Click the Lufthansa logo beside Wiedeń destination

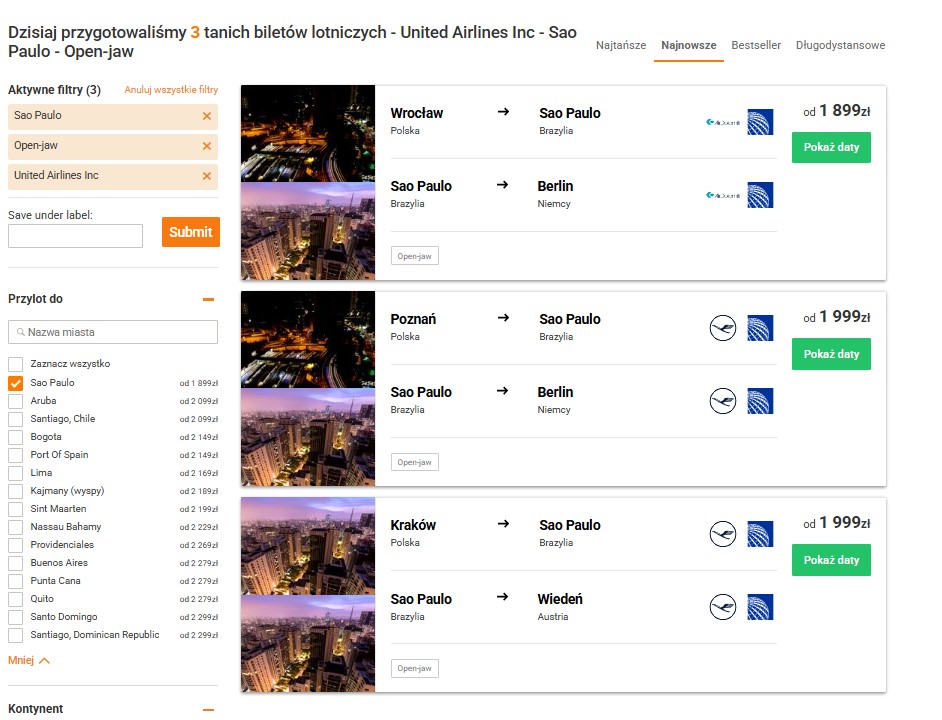[x=723, y=607]
